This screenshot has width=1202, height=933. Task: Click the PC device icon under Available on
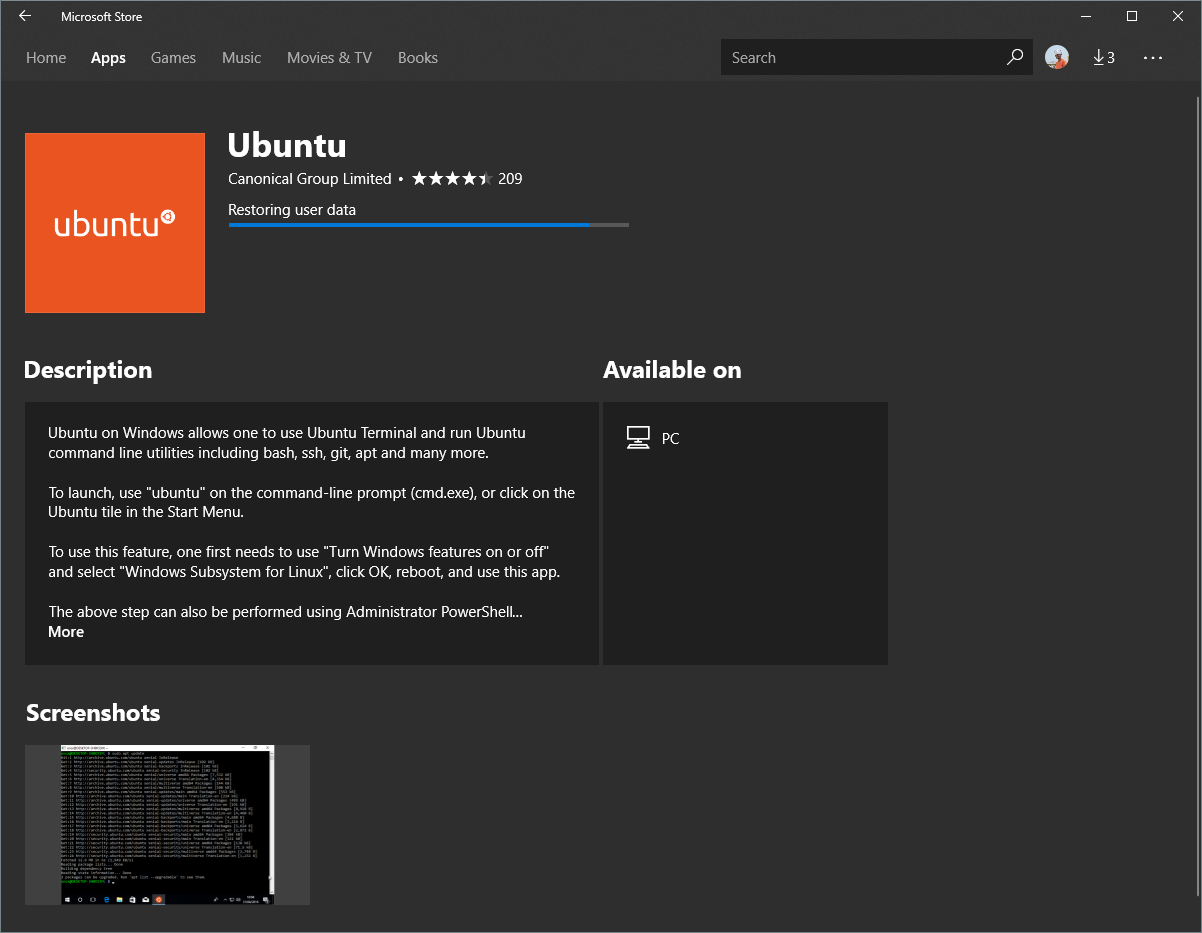(x=638, y=437)
